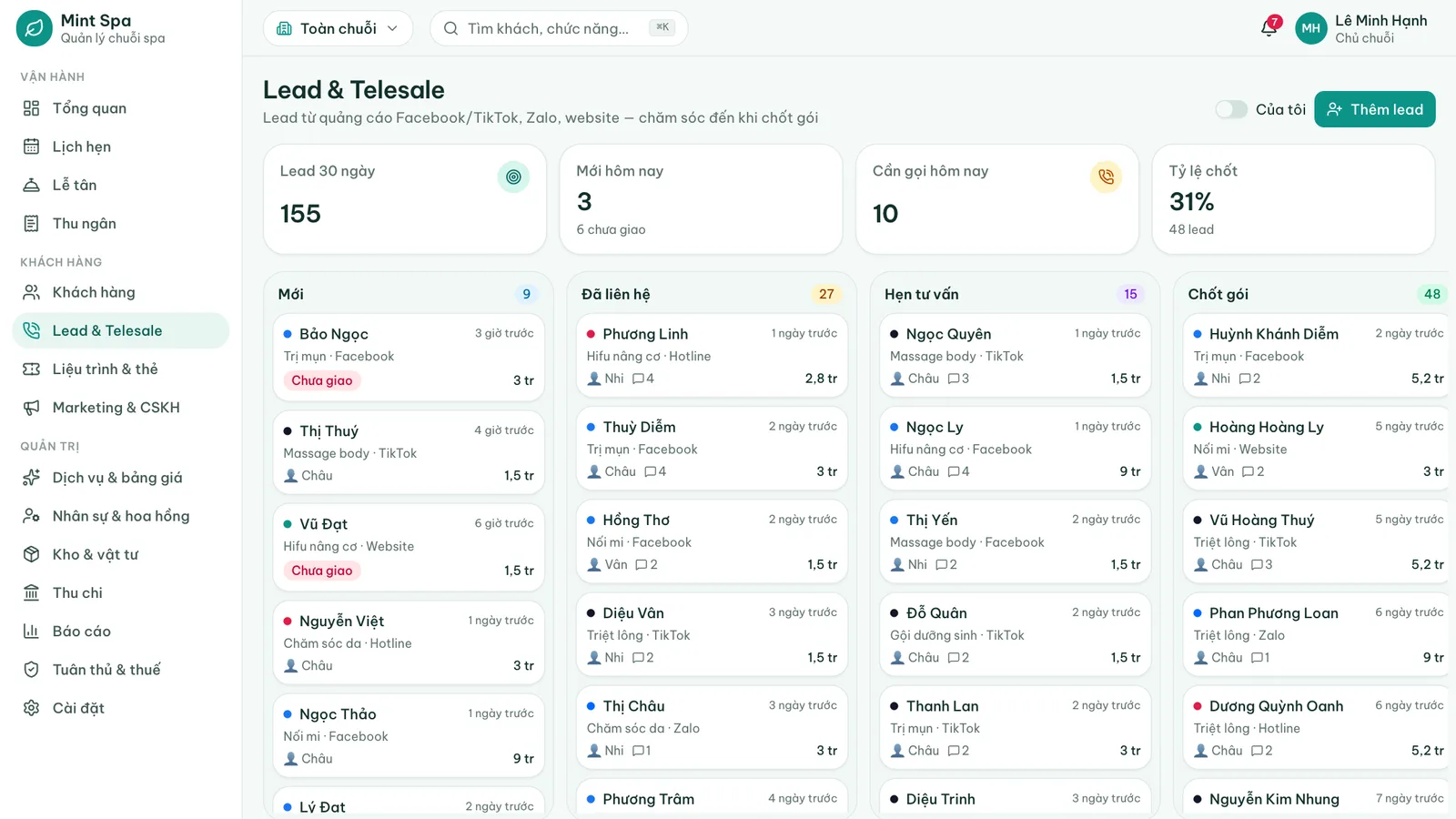Click the Dịch vụ & bảng giá sparkle icon
This screenshot has width=1456, height=819.
32,478
